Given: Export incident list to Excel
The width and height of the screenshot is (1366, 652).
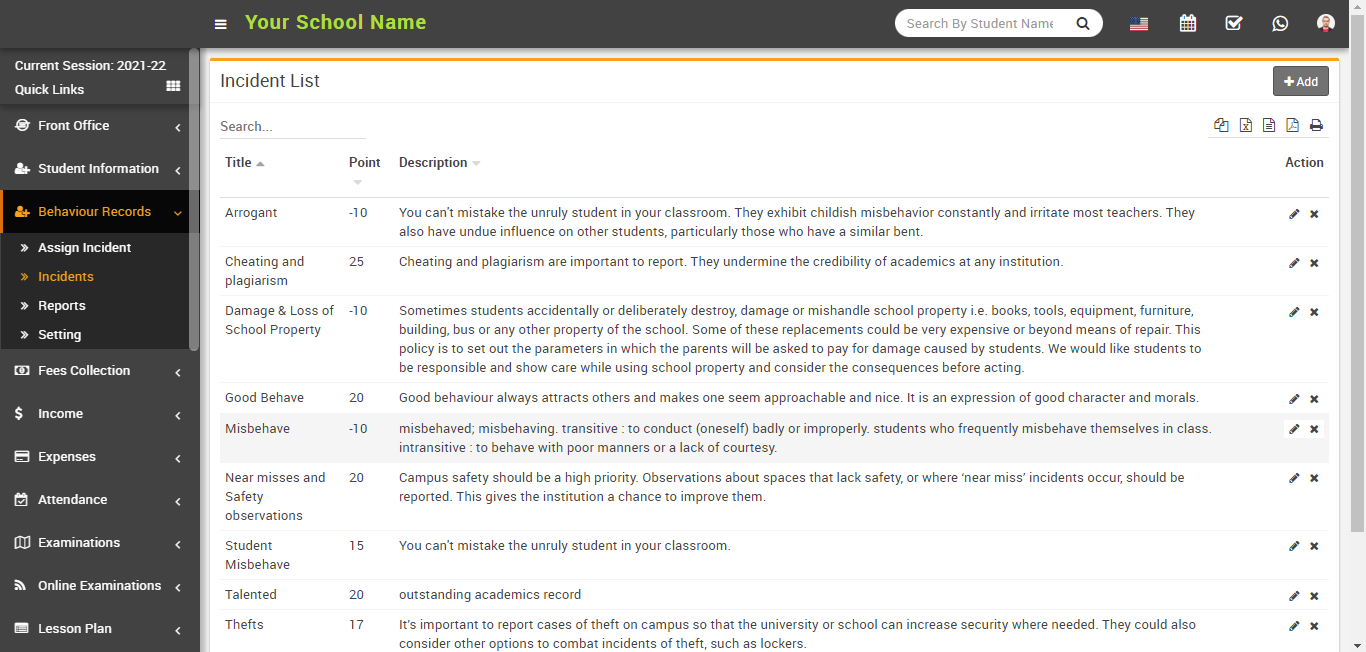Looking at the screenshot, I should pos(1245,125).
